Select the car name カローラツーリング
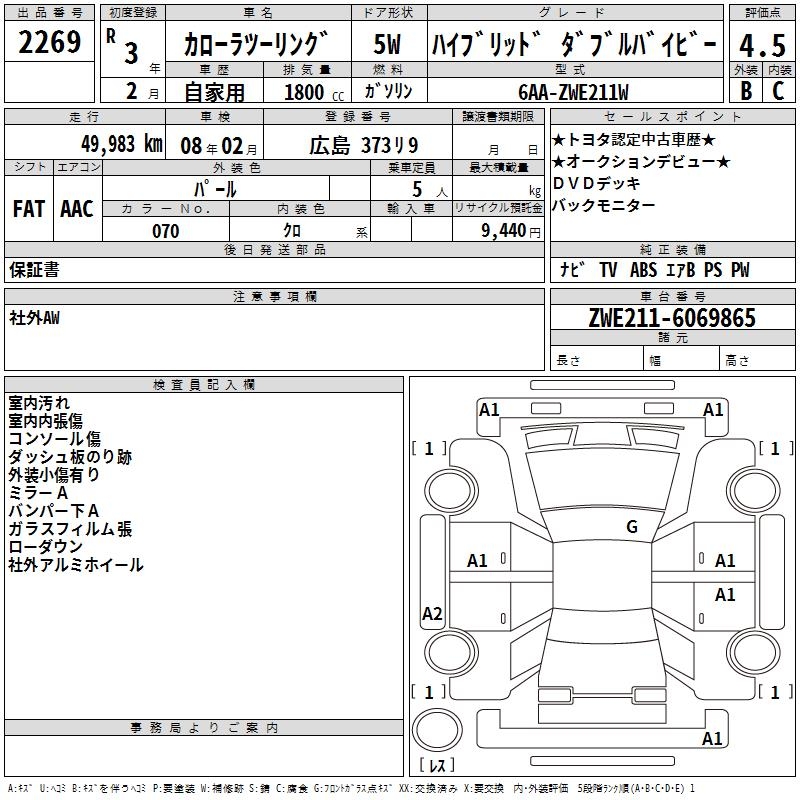The width and height of the screenshot is (800, 800). click(x=256, y=44)
